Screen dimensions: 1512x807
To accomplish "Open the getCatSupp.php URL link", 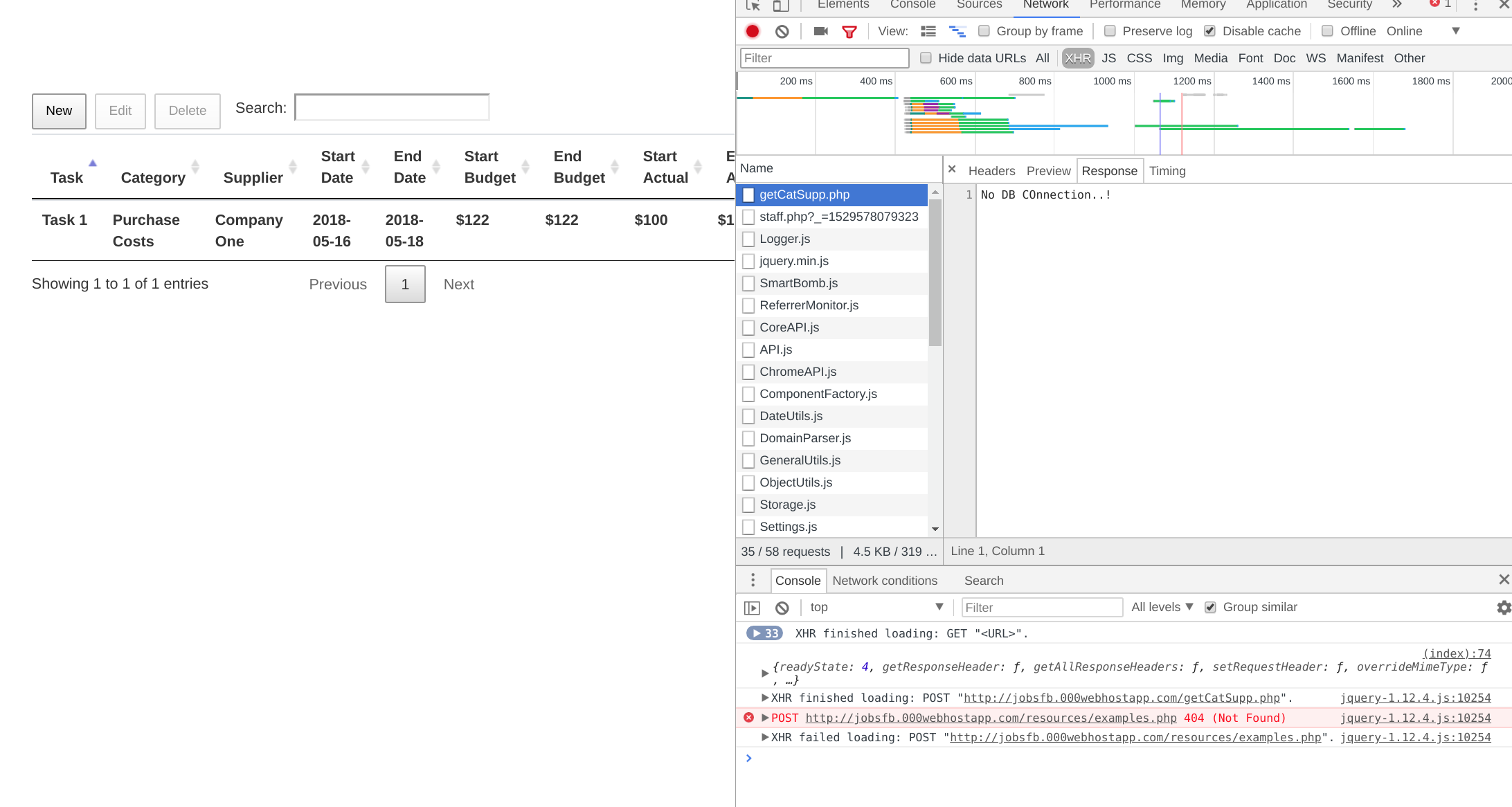I will (x=1122, y=698).
